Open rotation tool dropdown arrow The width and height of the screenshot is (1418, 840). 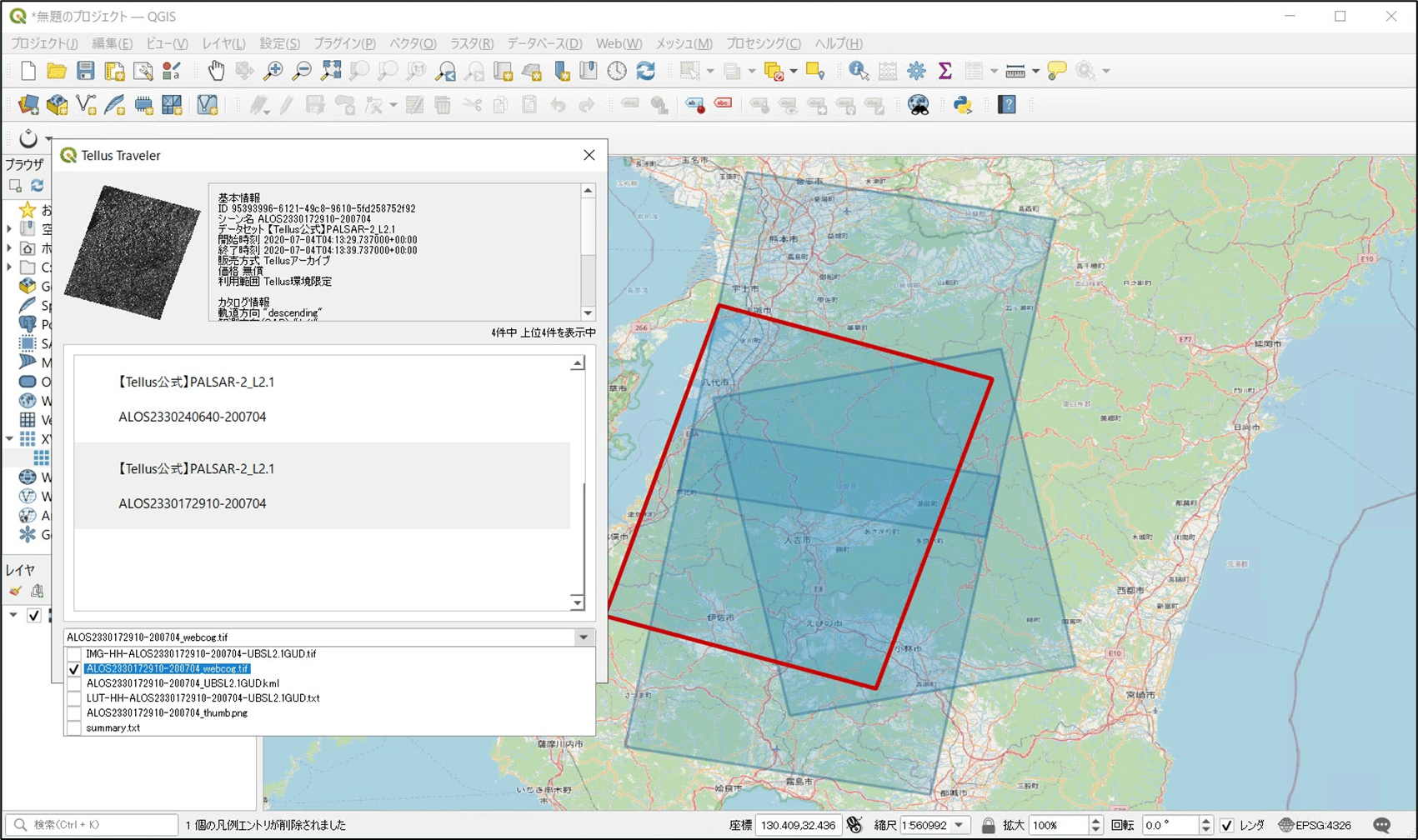[x=48, y=139]
